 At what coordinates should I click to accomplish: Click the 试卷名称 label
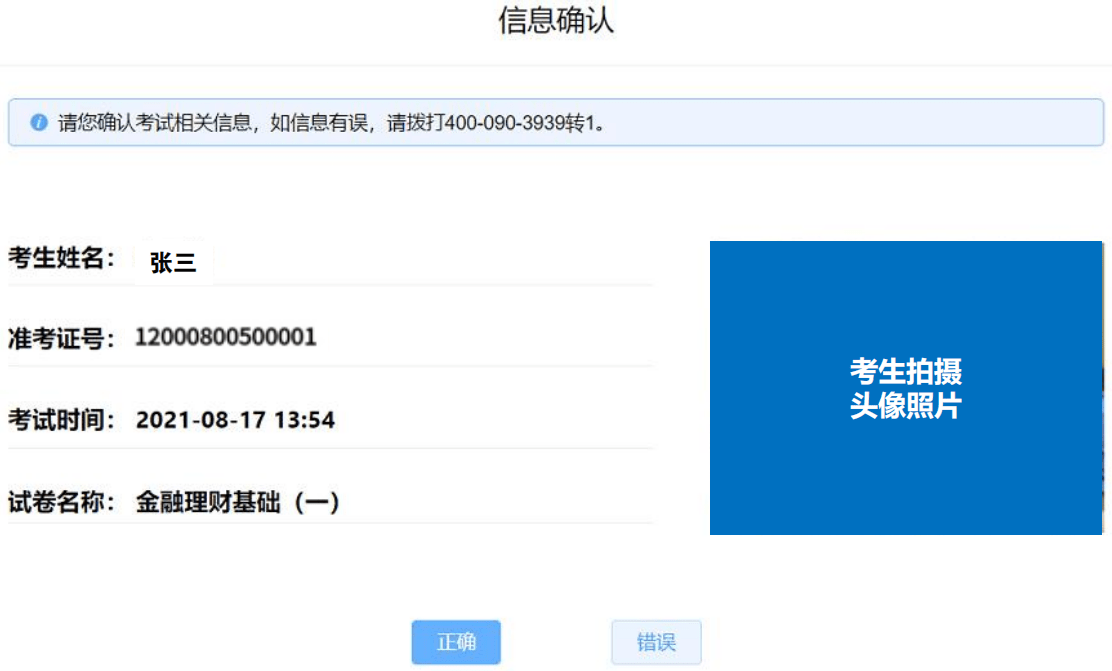(x=61, y=502)
